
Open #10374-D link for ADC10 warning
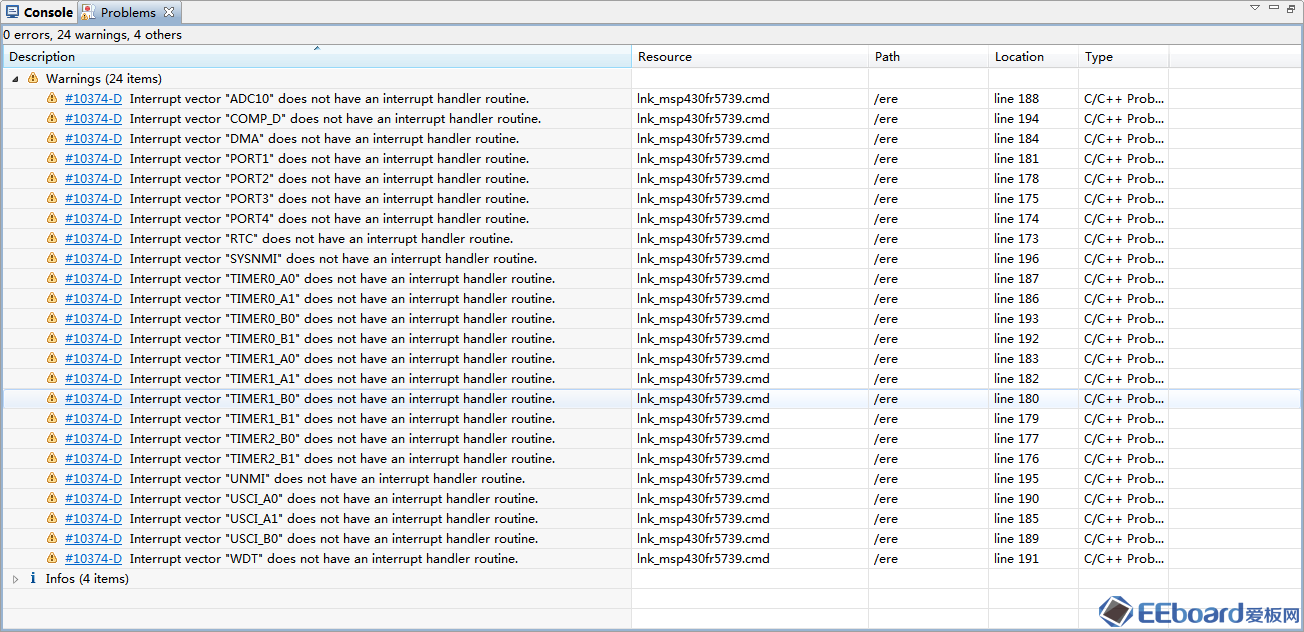[x=93, y=98]
